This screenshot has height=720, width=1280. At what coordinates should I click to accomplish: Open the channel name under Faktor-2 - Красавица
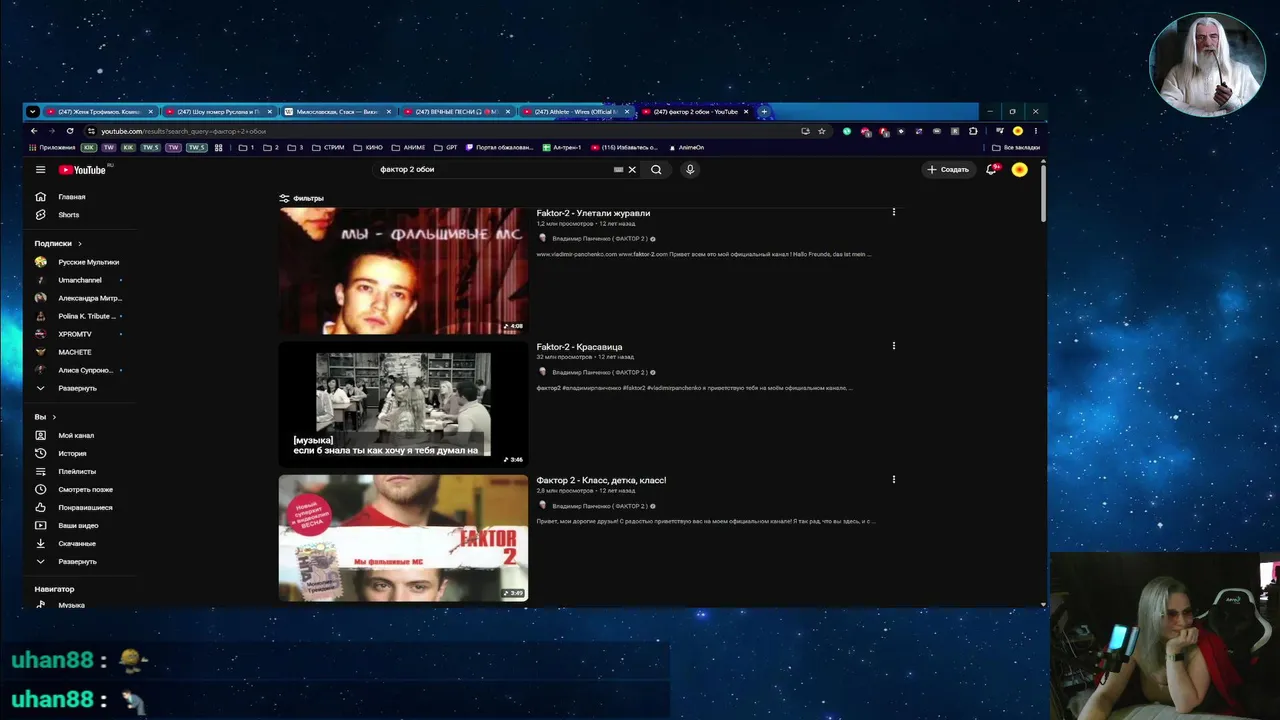click(599, 372)
